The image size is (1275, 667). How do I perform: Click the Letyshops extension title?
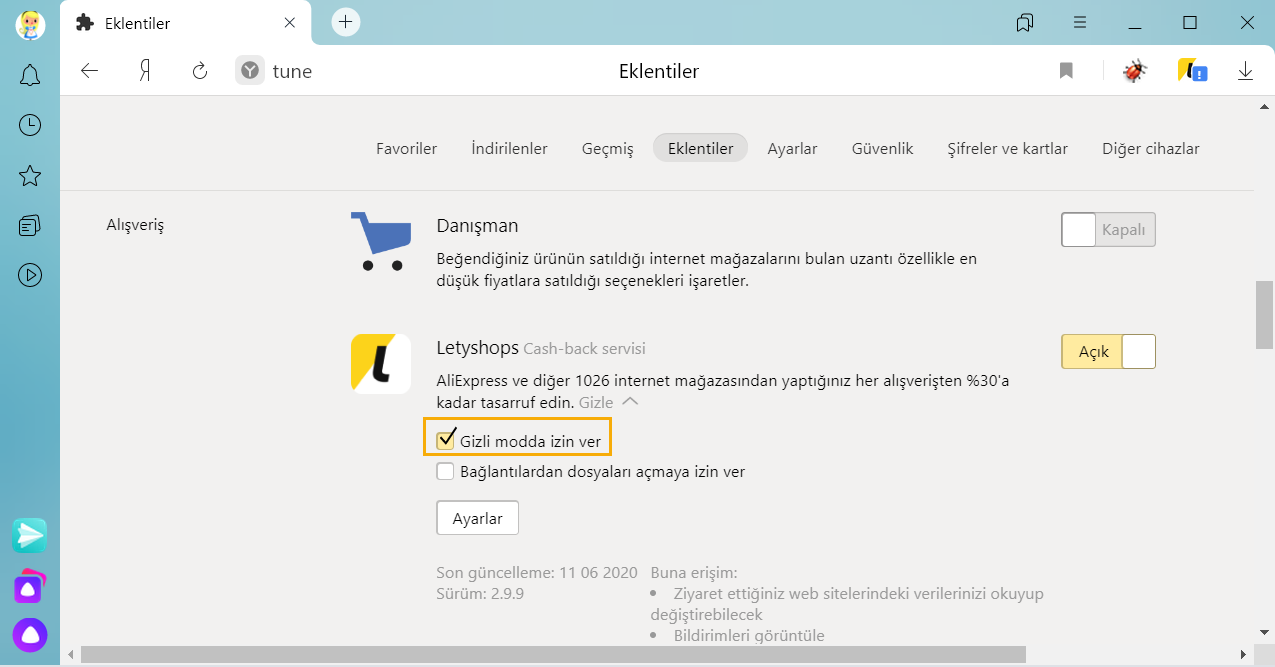[x=478, y=348]
